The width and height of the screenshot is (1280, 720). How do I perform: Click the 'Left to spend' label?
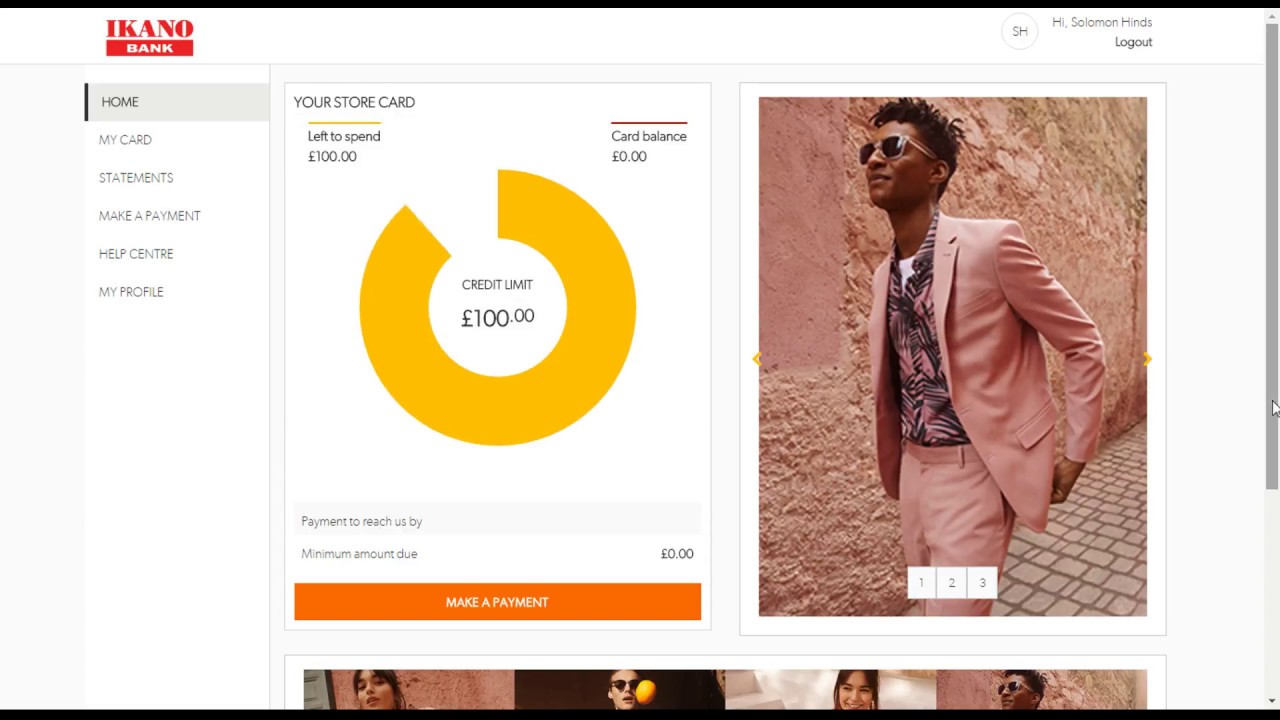344,136
